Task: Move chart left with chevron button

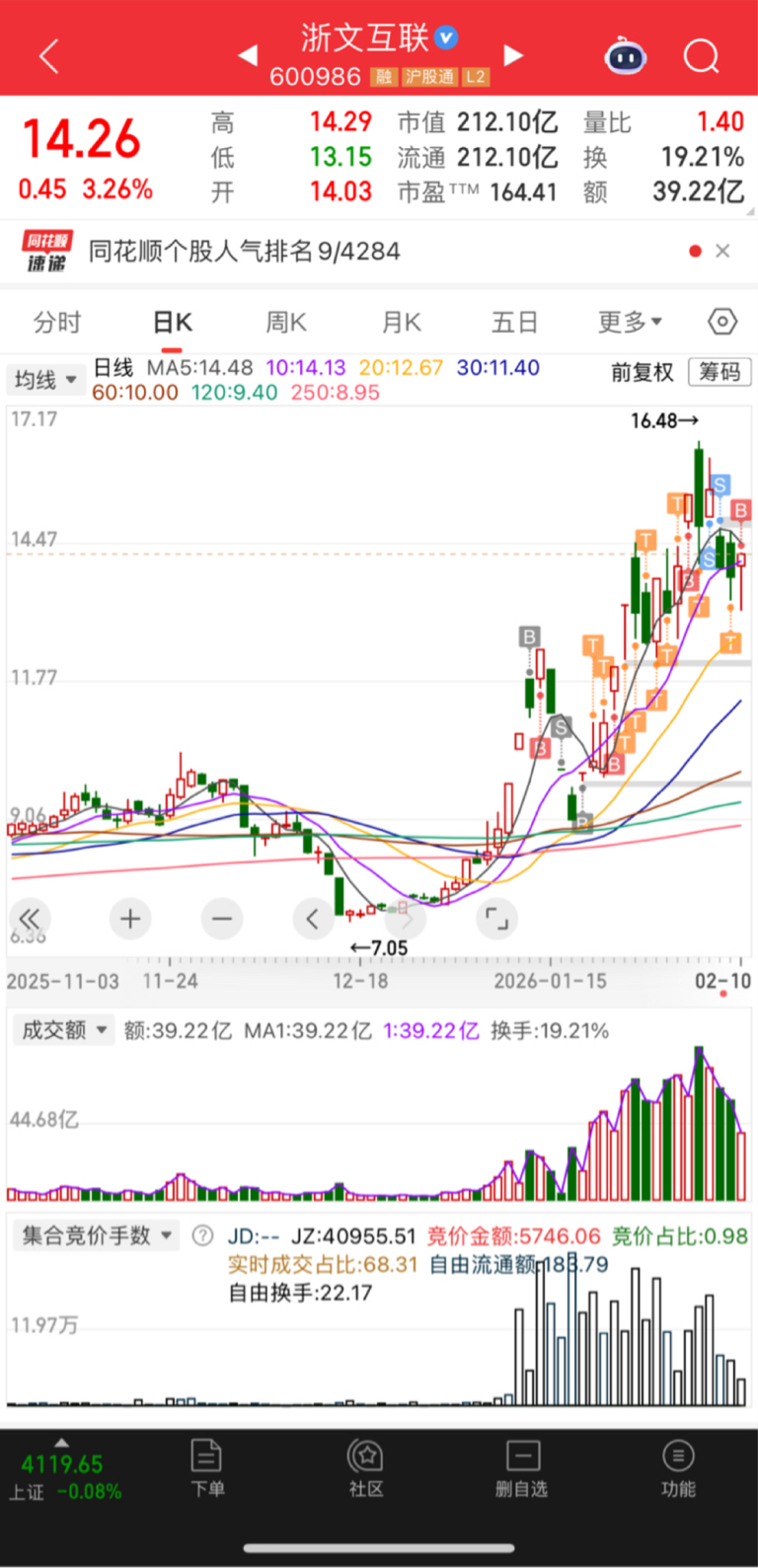Action: (313, 919)
